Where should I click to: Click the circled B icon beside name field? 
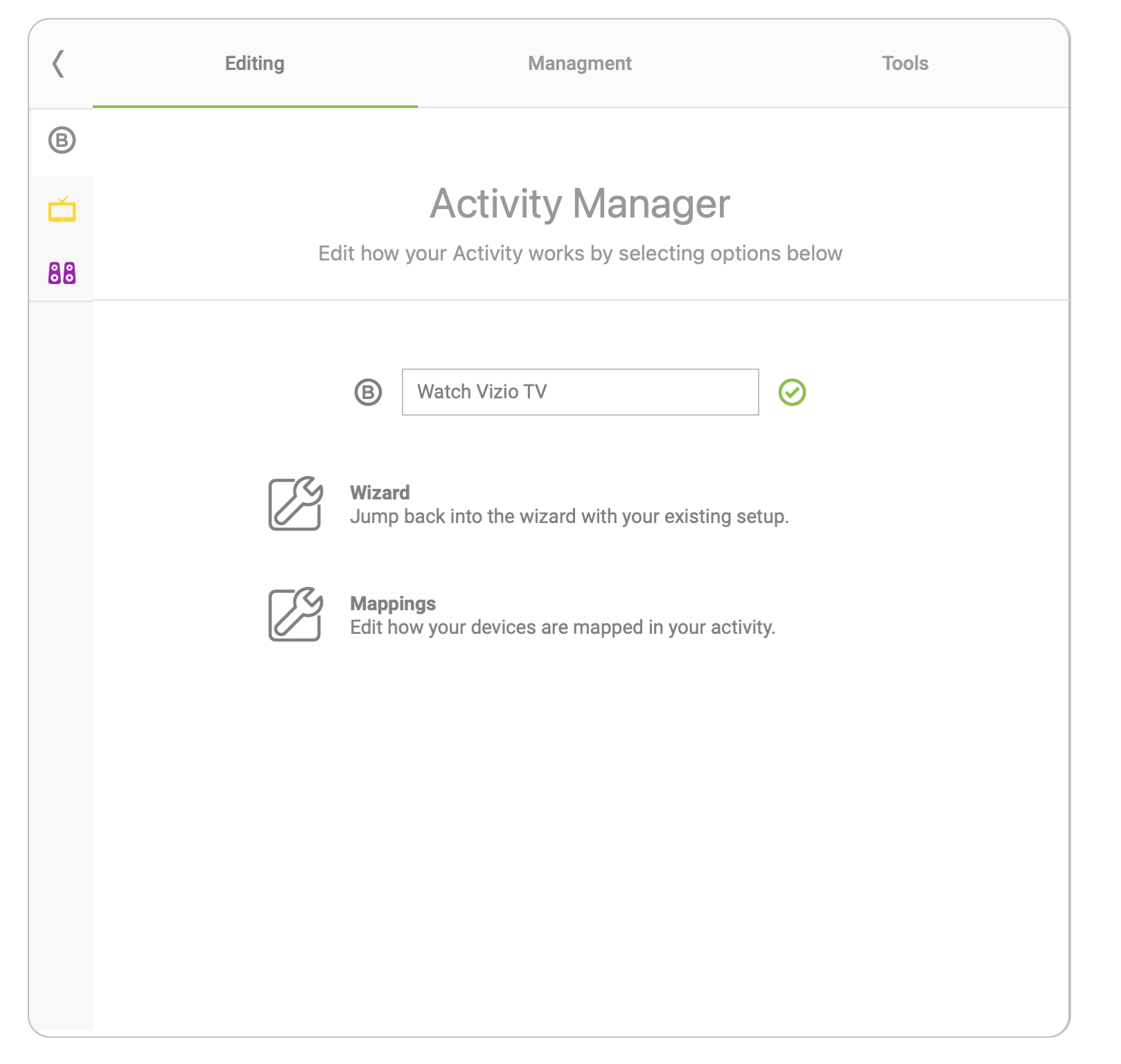(368, 393)
